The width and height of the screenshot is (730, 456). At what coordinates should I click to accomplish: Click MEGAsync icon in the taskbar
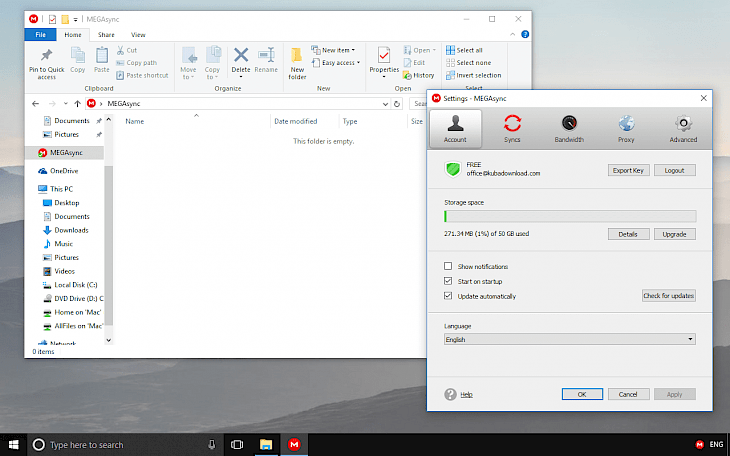pyautogui.click(x=294, y=445)
